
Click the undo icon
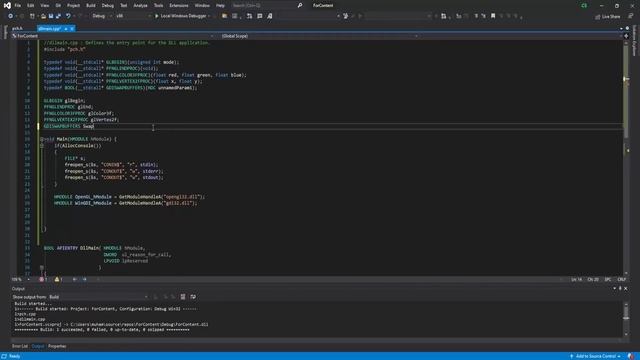[69, 16]
